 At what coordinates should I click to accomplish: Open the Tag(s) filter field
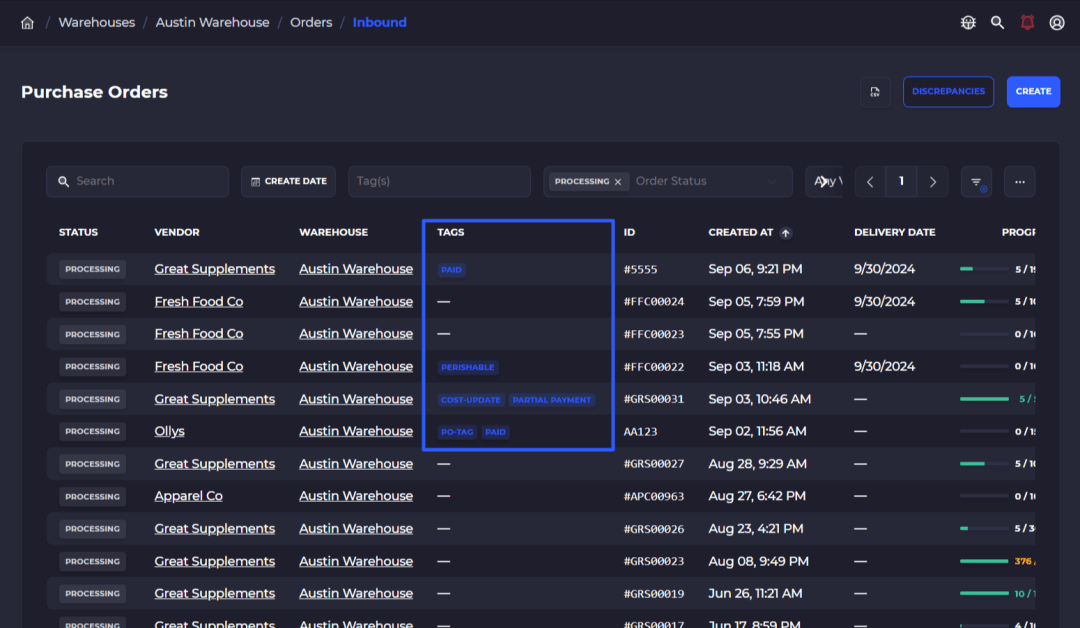pyautogui.click(x=439, y=182)
